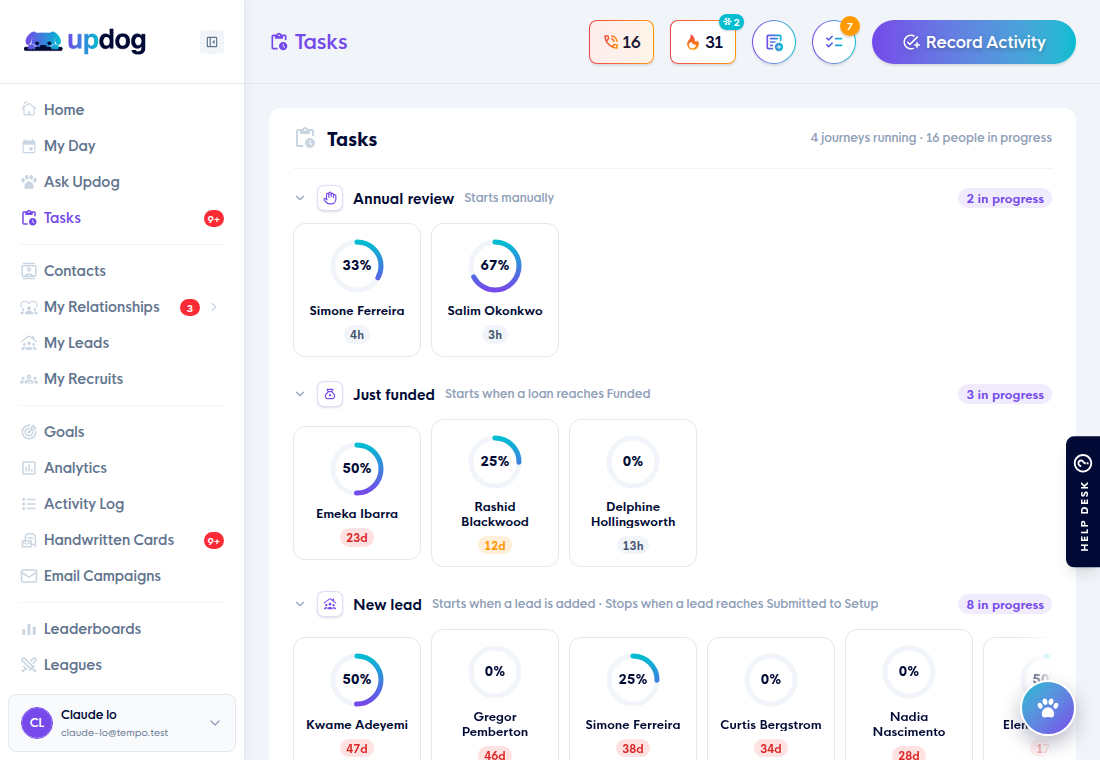Expand My Relationships submenu chevron

click(x=214, y=307)
